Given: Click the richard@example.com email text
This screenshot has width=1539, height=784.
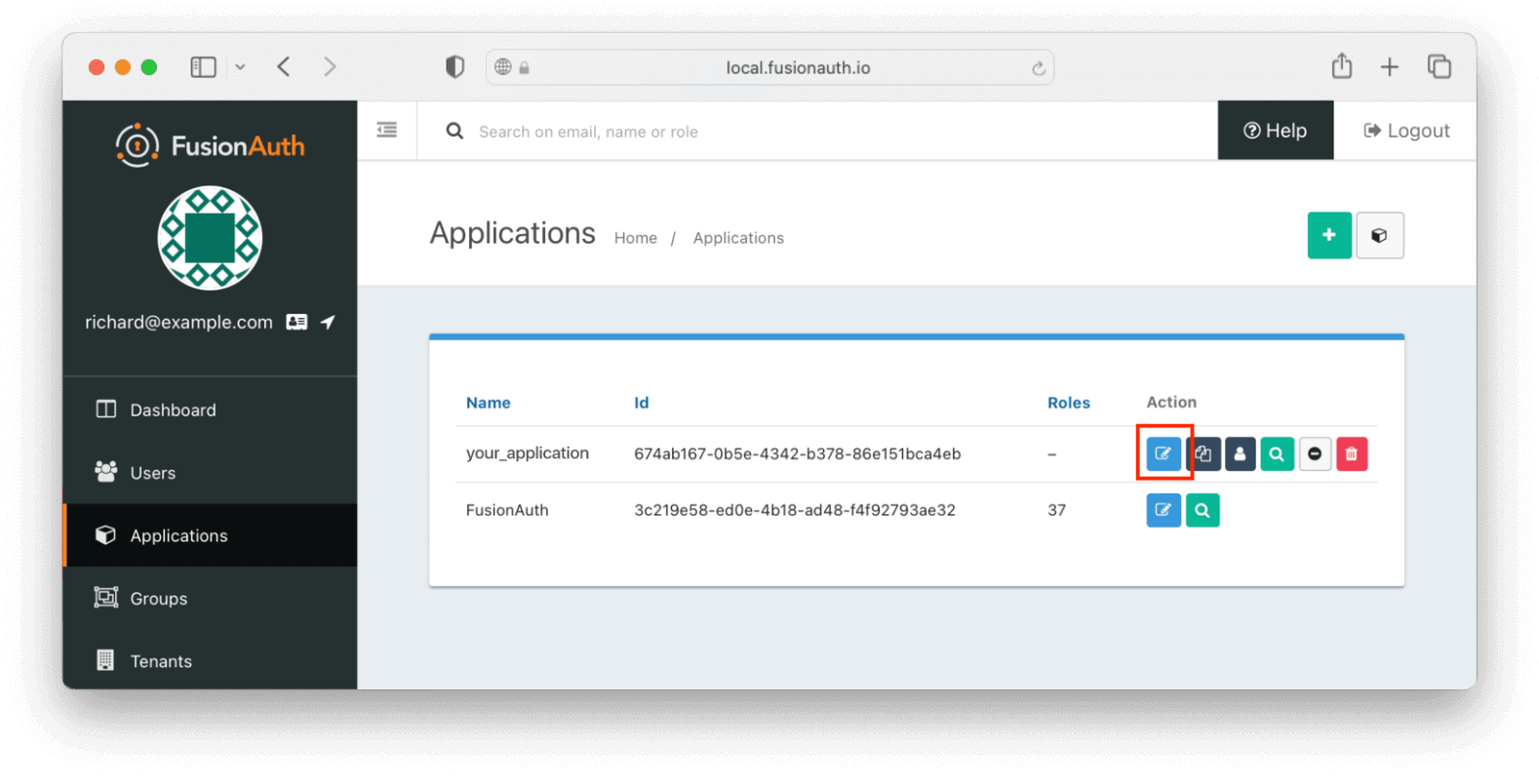Looking at the screenshot, I should point(178,322).
